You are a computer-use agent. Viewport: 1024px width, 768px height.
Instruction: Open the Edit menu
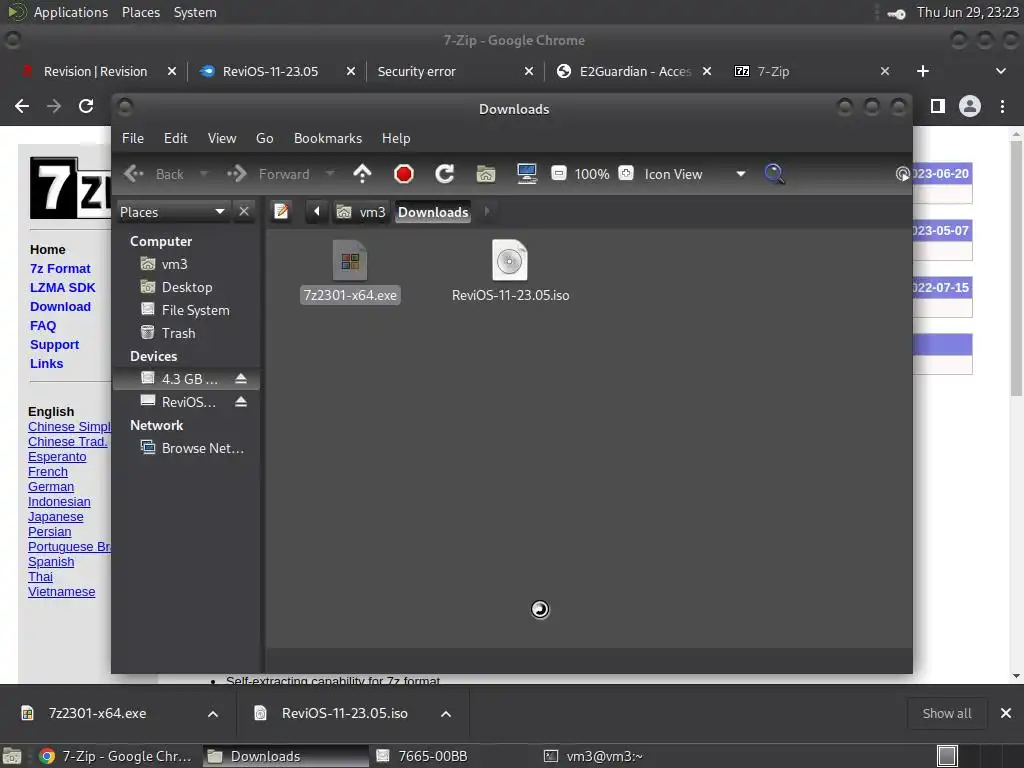coord(175,138)
